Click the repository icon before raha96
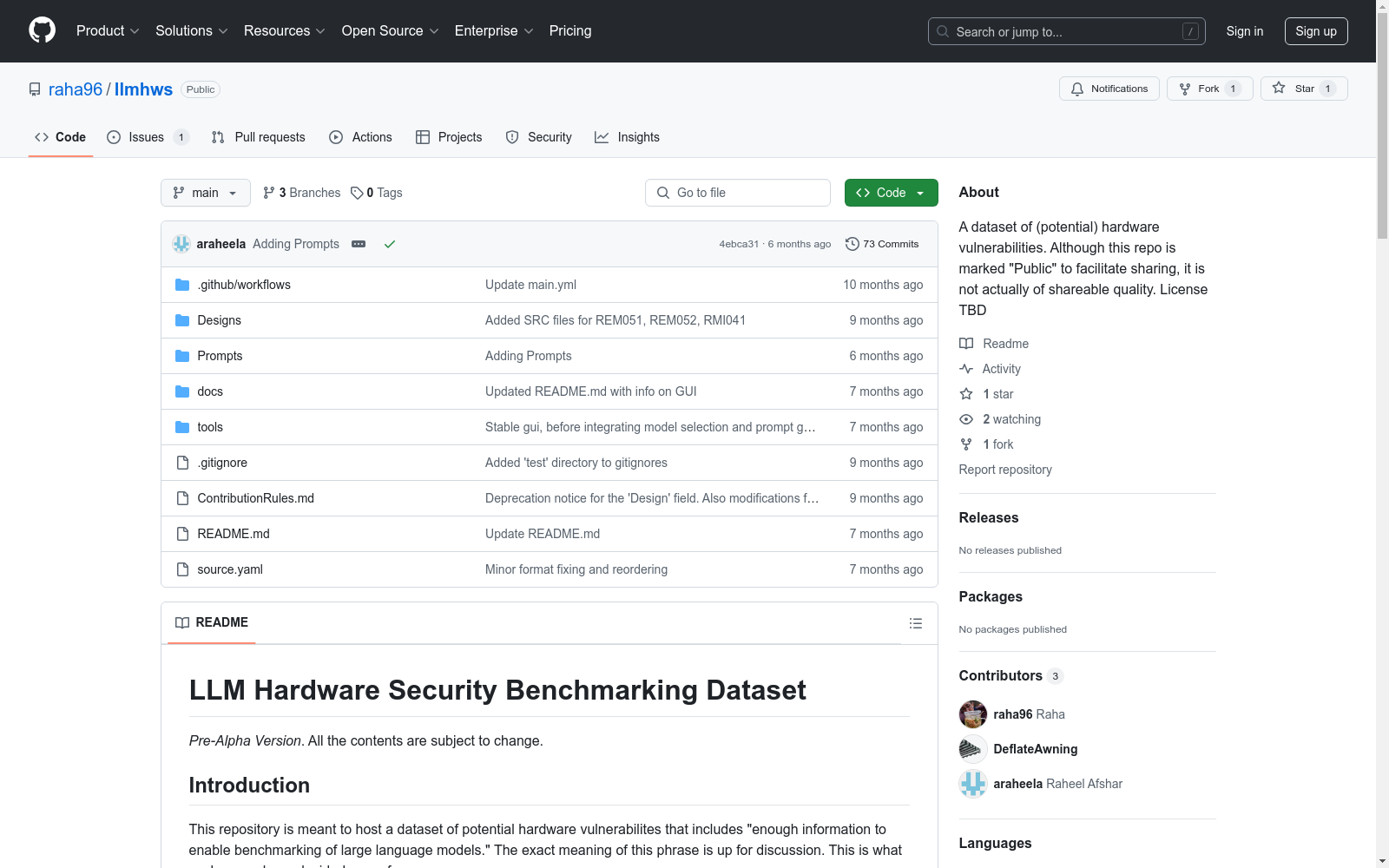This screenshot has height=868, width=1389. 35,89
